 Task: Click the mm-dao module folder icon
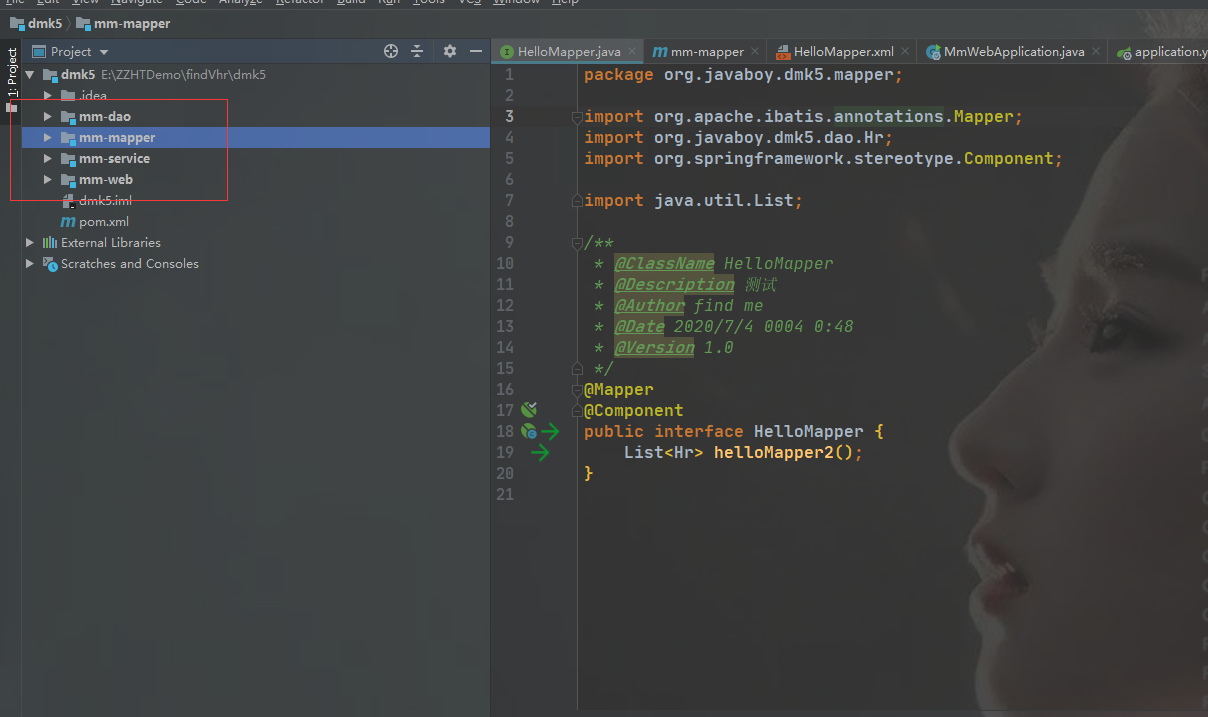[x=68, y=117]
